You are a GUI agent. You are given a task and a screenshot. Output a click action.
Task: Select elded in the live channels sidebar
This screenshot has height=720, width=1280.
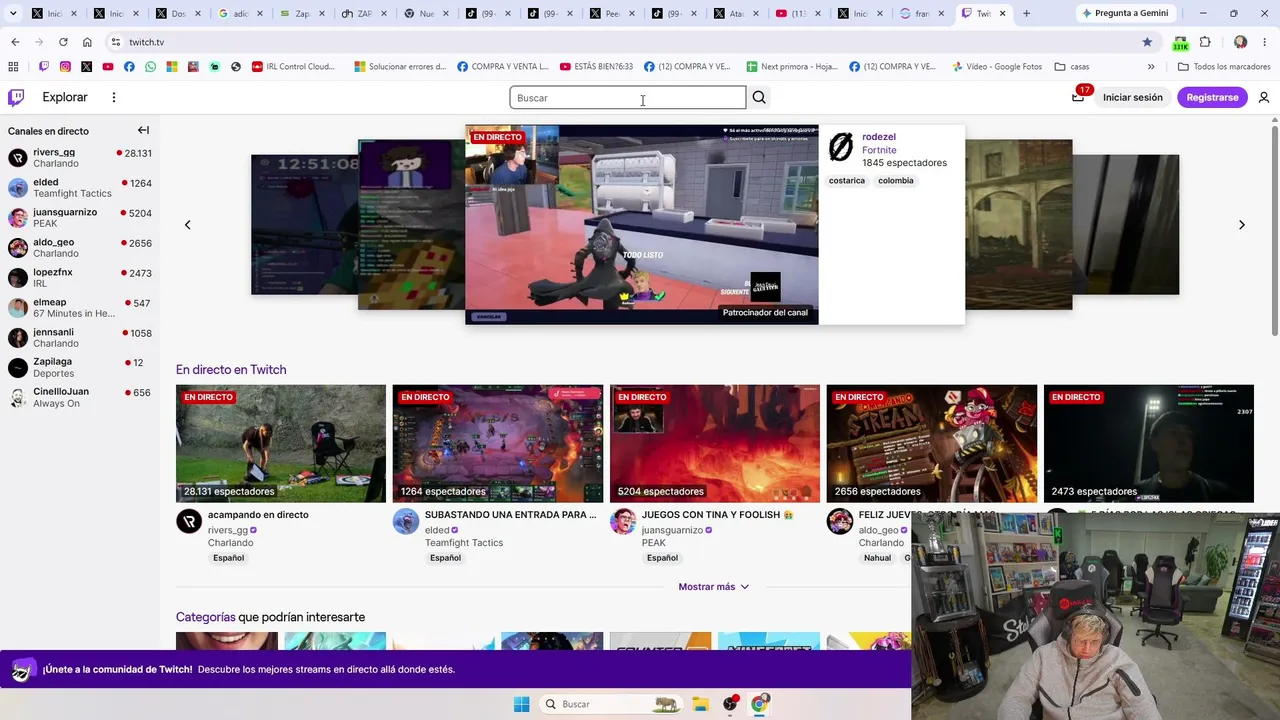tap(80, 188)
